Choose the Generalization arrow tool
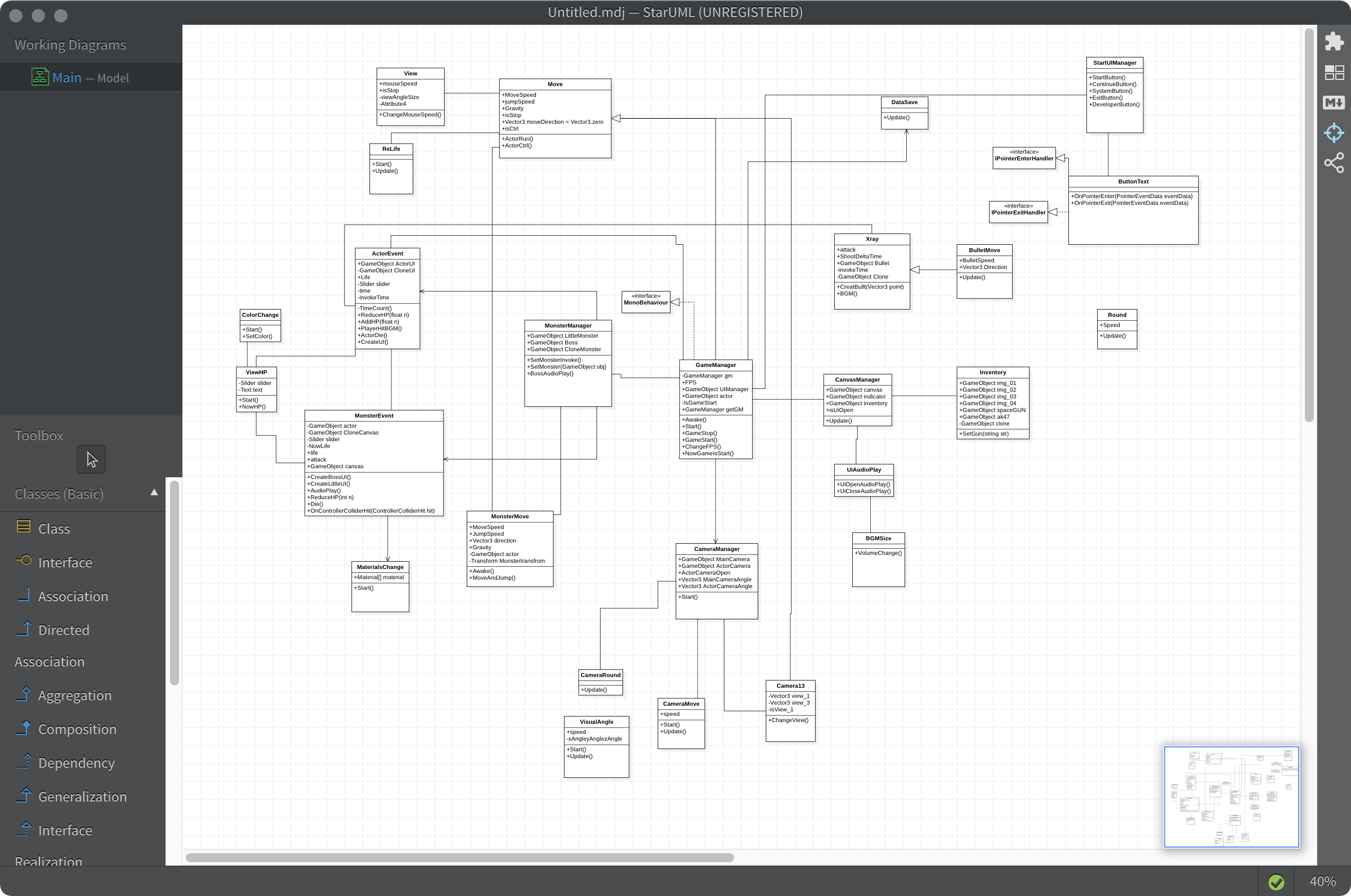This screenshot has height=896, width=1351. point(82,796)
